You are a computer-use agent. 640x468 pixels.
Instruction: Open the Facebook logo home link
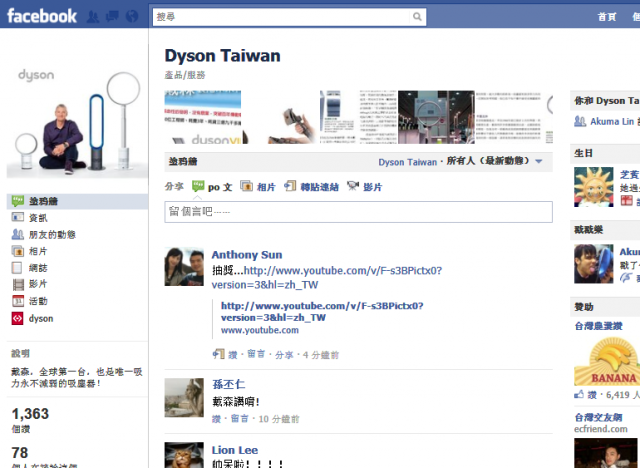(x=42, y=16)
